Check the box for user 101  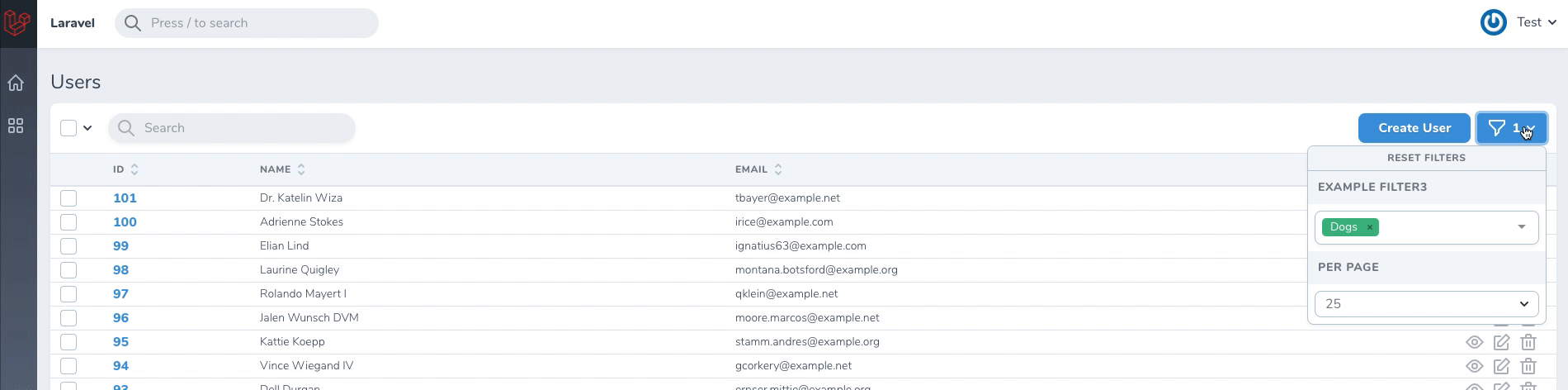pos(68,198)
